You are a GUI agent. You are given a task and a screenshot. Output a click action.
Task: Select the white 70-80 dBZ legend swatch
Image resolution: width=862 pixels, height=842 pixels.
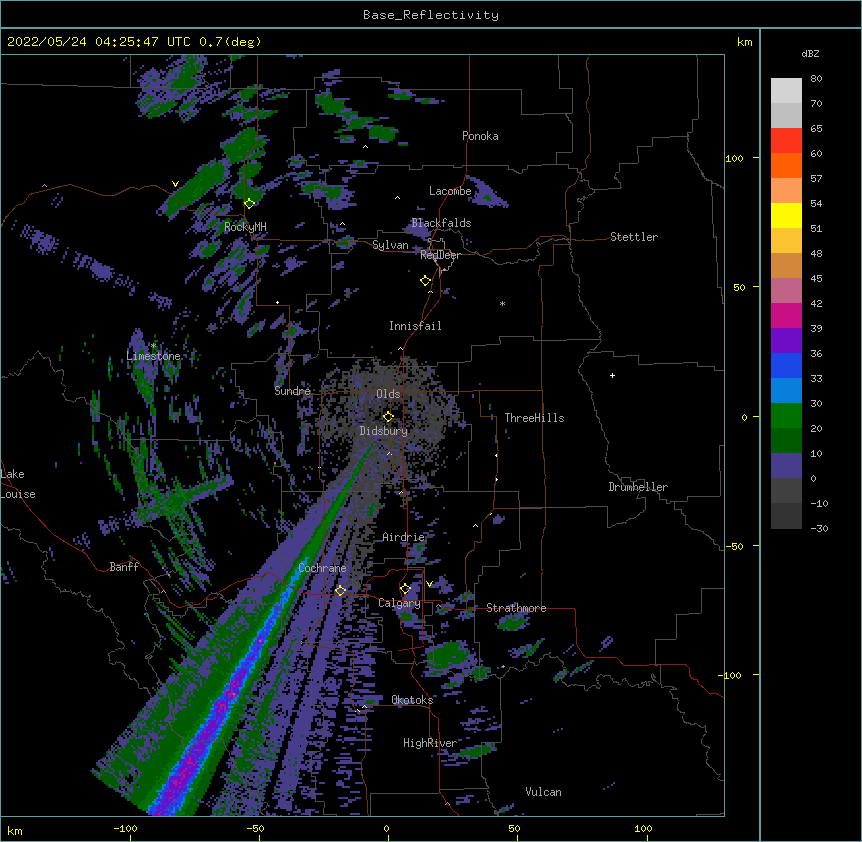[786, 91]
